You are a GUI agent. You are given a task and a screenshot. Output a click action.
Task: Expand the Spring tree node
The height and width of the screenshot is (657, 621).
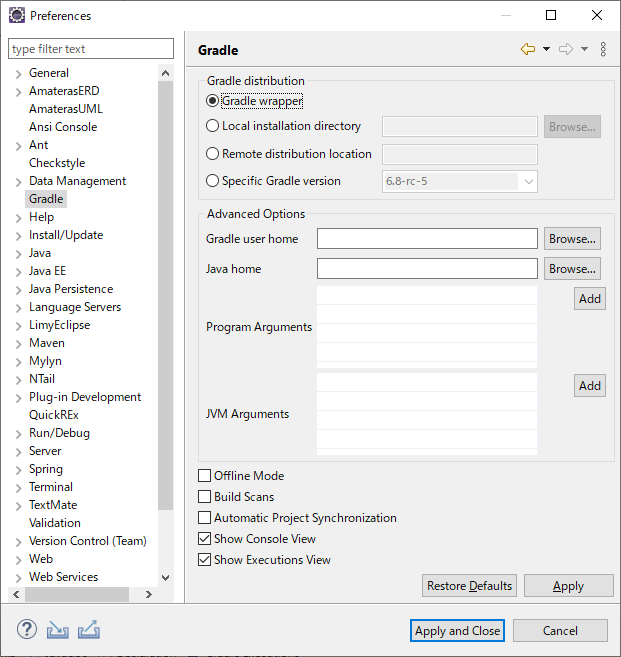[18, 471]
